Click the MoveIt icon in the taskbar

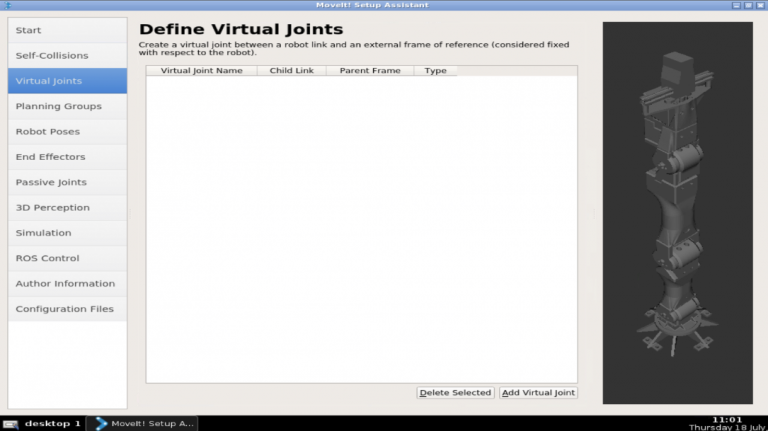[x=101, y=423]
